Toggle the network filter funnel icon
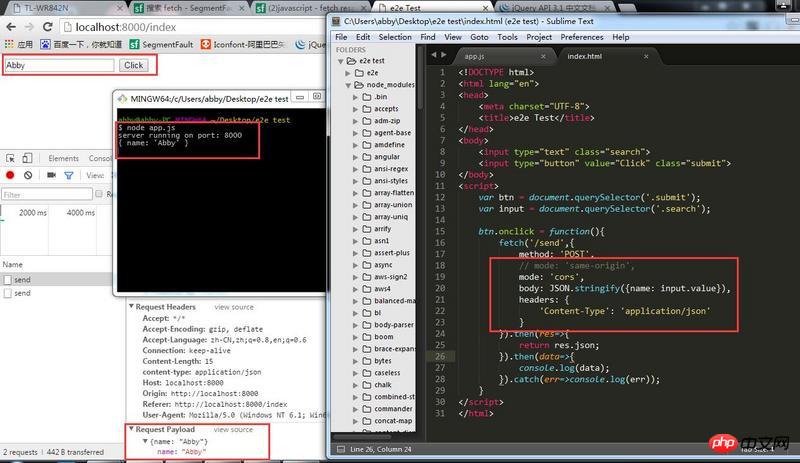This screenshot has width=800, height=463. (x=66, y=175)
